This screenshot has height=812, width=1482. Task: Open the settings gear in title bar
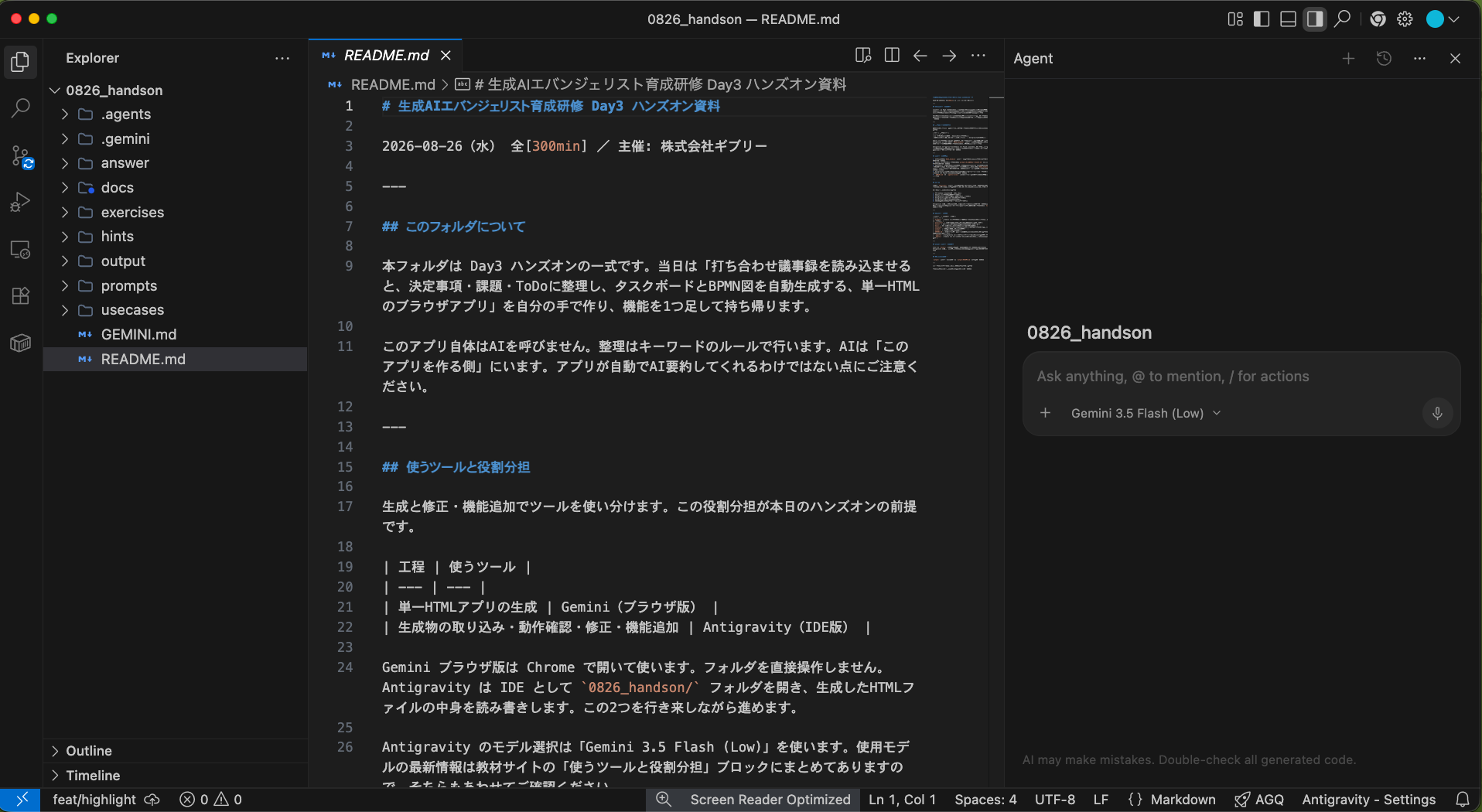(x=1405, y=19)
